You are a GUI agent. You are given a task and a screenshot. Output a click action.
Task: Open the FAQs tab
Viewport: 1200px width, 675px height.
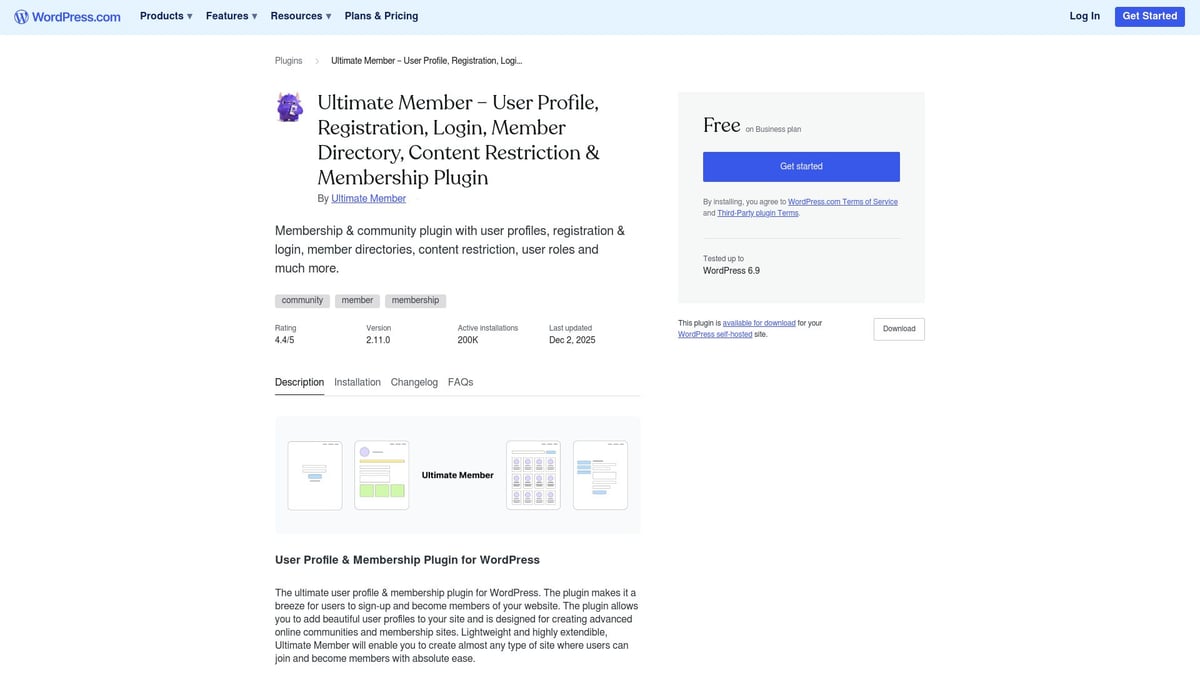point(460,382)
